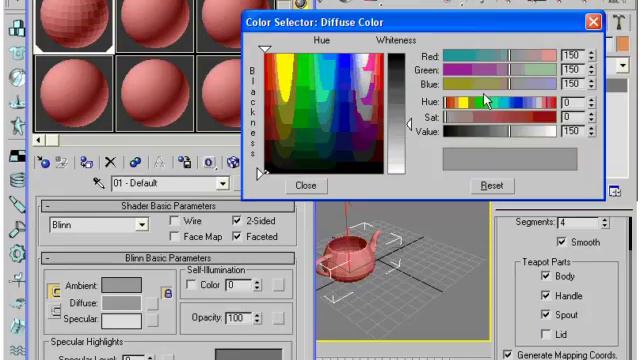Screen dimensions: 640x360
Task: Click the wavy water icon in left toolbar
Action: (17, 350)
